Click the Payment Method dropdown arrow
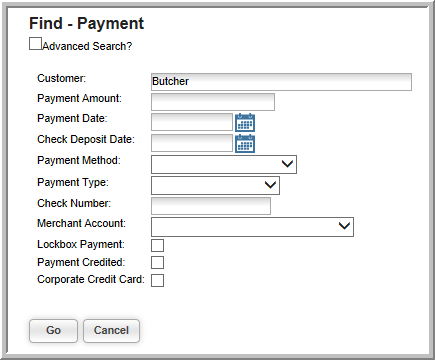435x360 pixels. (x=287, y=164)
